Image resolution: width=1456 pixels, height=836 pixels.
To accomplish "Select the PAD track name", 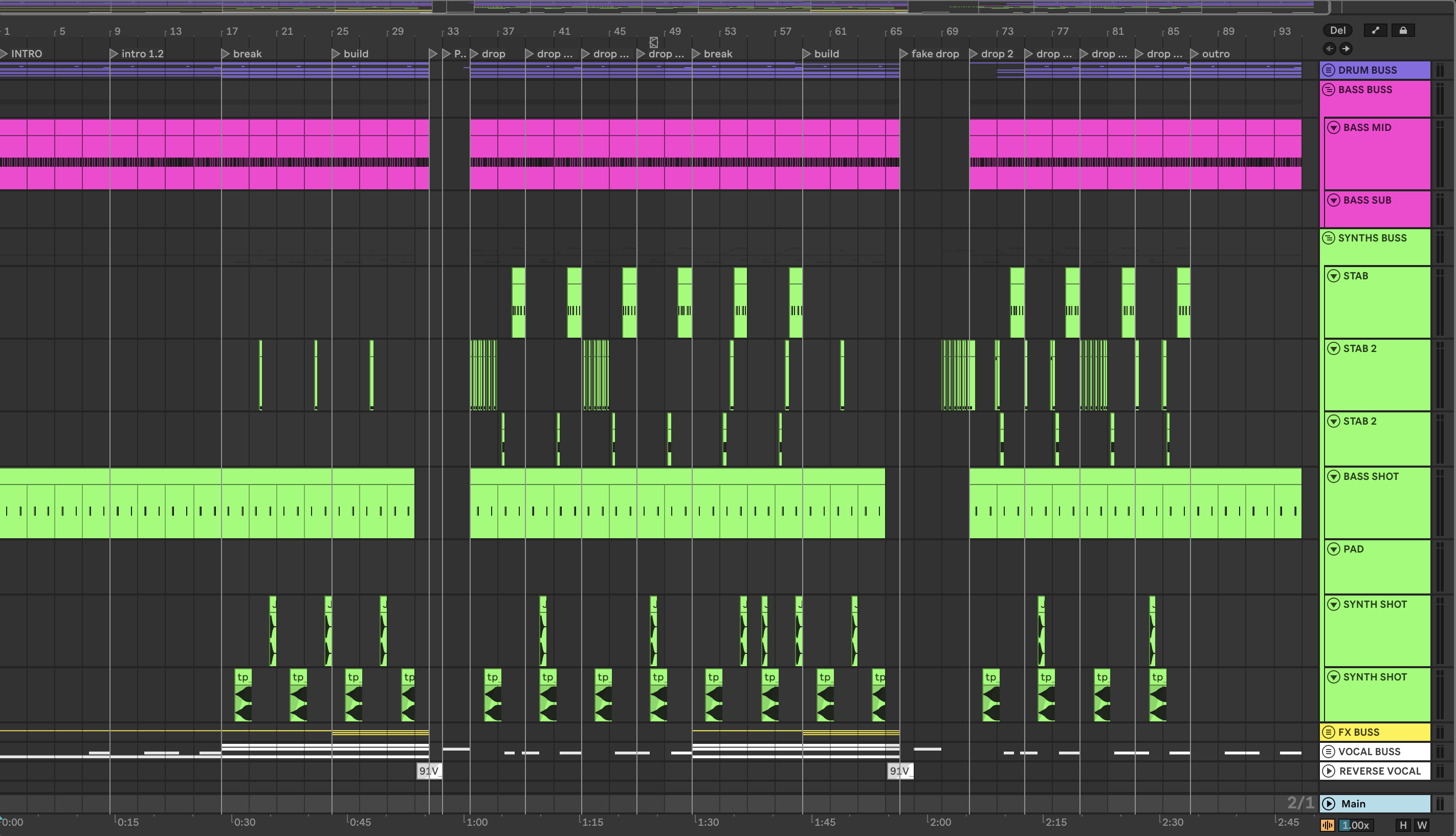I will click(1353, 549).
